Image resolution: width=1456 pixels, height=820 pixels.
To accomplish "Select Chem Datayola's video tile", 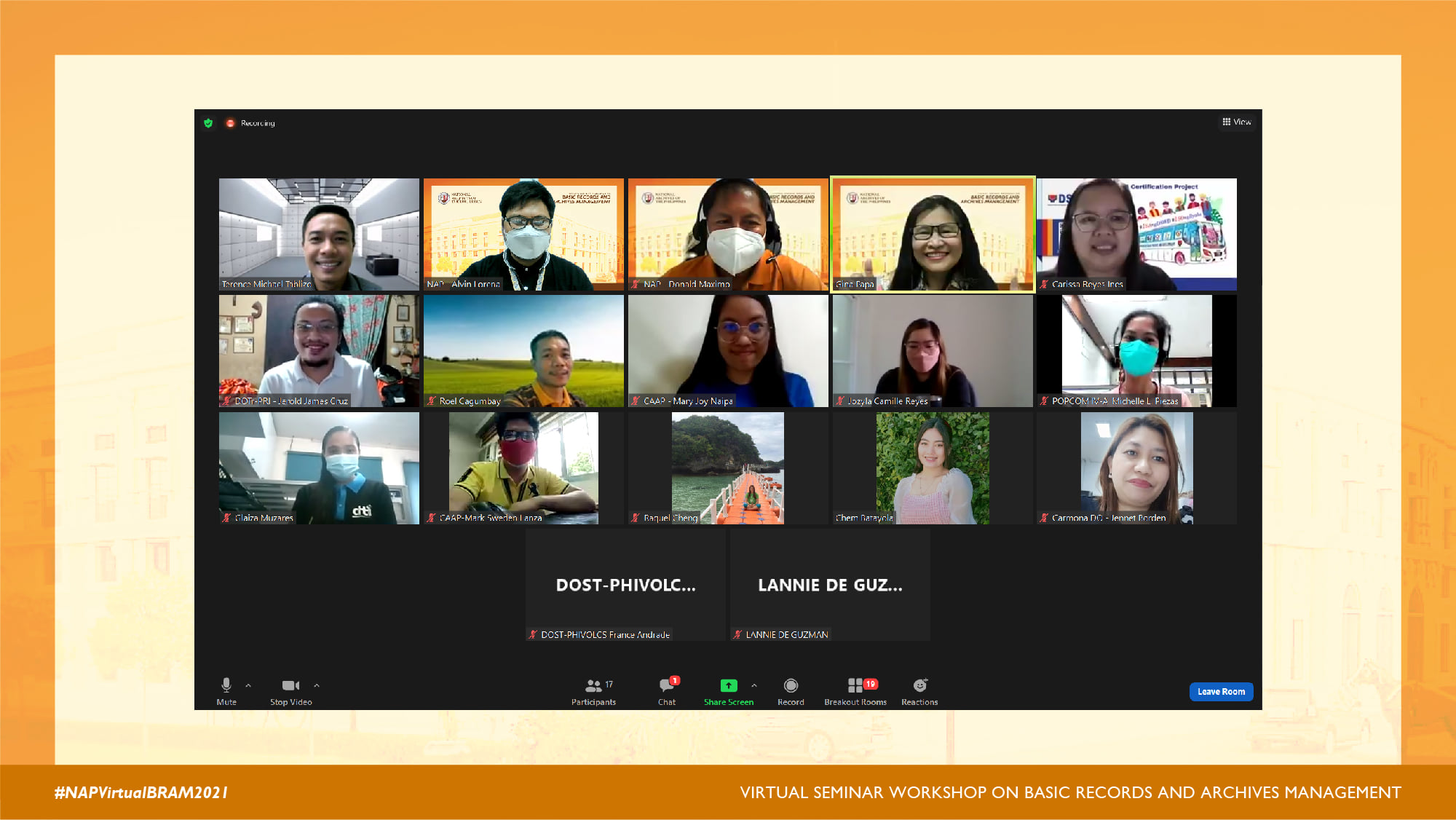I will (x=933, y=468).
